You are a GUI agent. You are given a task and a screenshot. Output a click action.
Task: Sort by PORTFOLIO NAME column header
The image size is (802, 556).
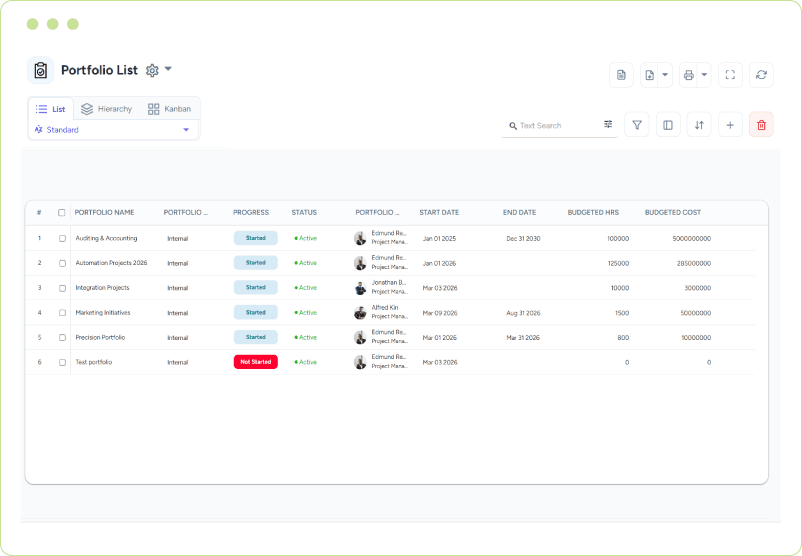coord(104,212)
